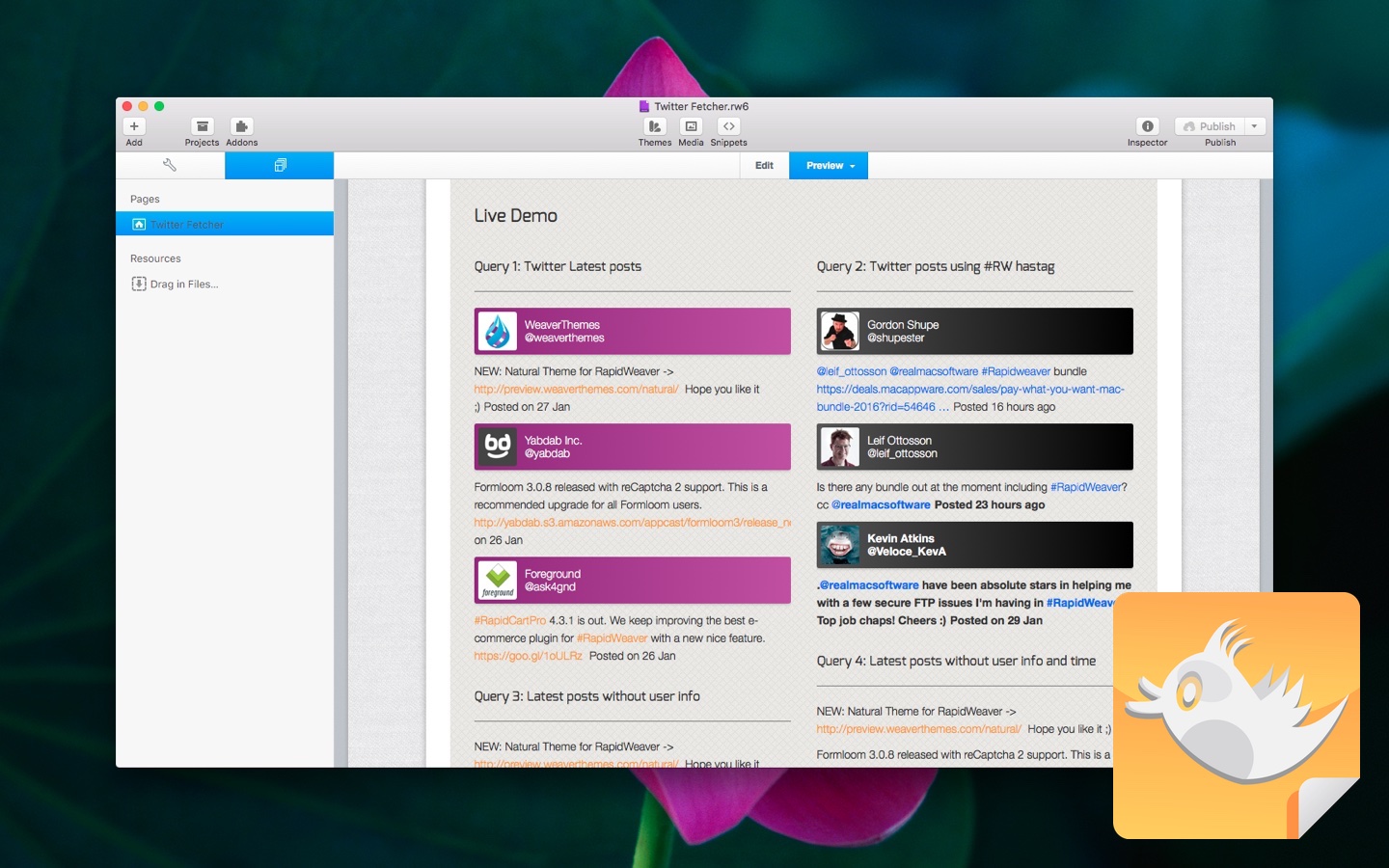The image size is (1389, 868).
Task: Click the Twitter Fetcher bird app icon
Action: (x=1236, y=715)
